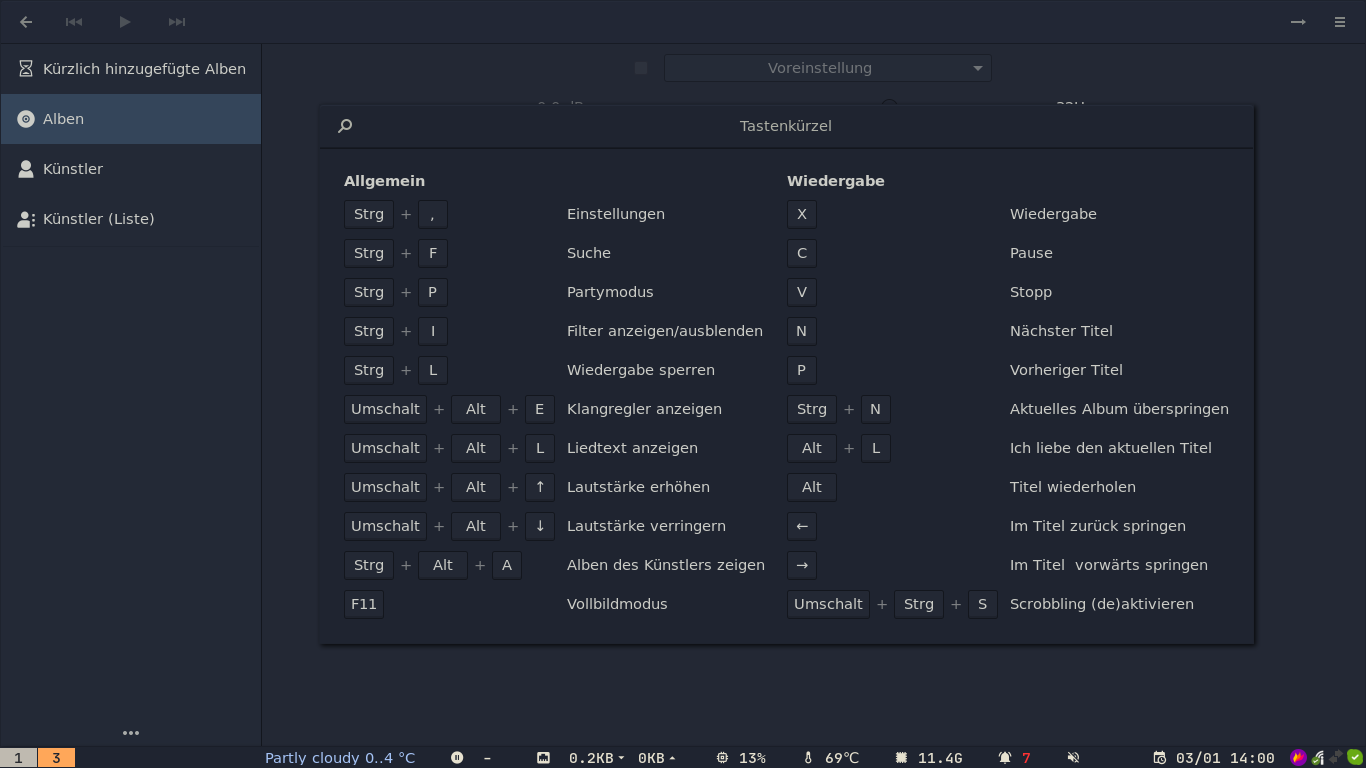The height and width of the screenshot is (768, 1366).
Task: Click the notification bell in status bar
Action: pyautogui.click(x=1005, y=758)
